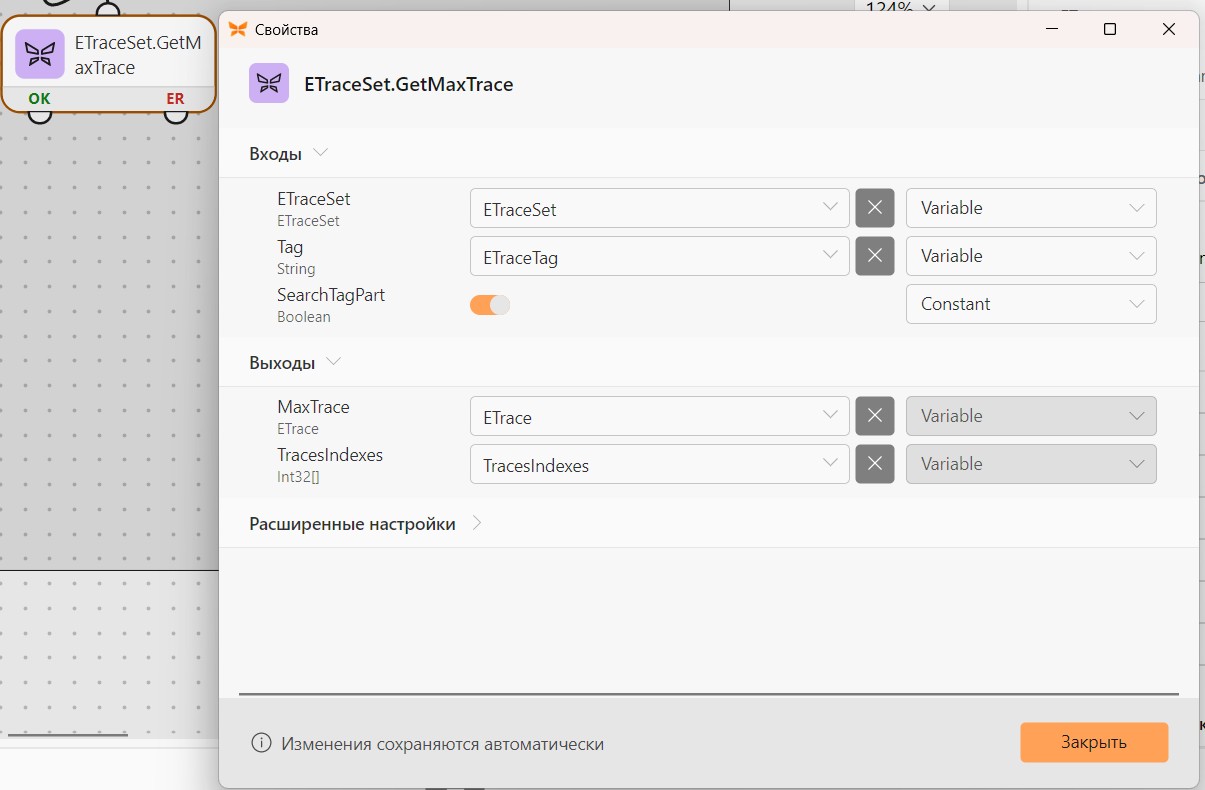Screen dimensions: 1205x790
Task: Click the info icon beside autosave message
Action: click(261, 743)
